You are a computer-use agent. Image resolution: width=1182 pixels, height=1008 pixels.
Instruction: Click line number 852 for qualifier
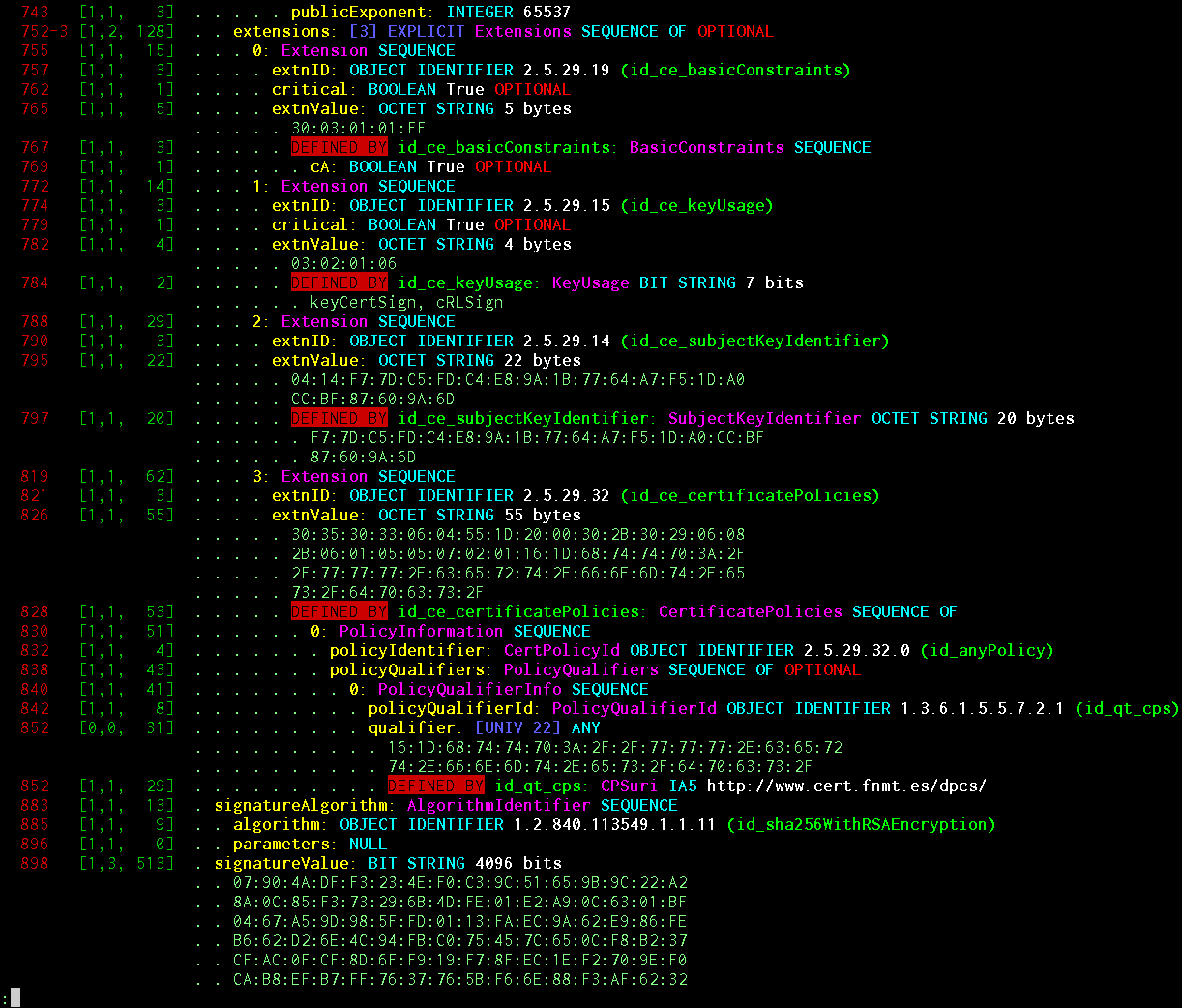click(x=34, y=727)
